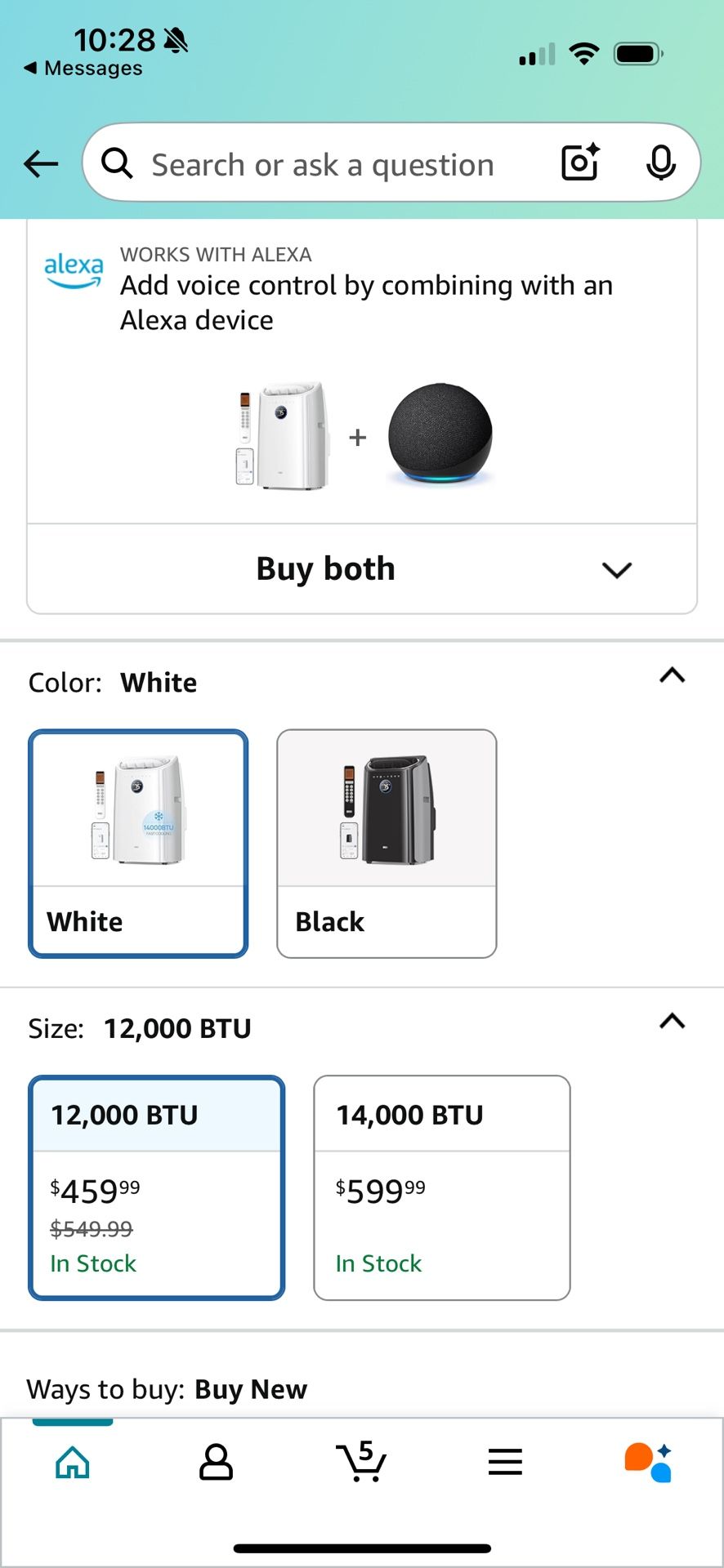Choose the 14,000 BTU size option

(x=442, y=1187)
